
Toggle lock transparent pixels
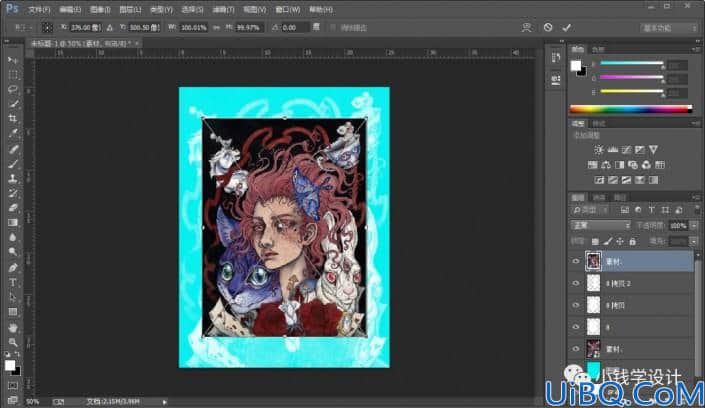(x=595, y=242)
